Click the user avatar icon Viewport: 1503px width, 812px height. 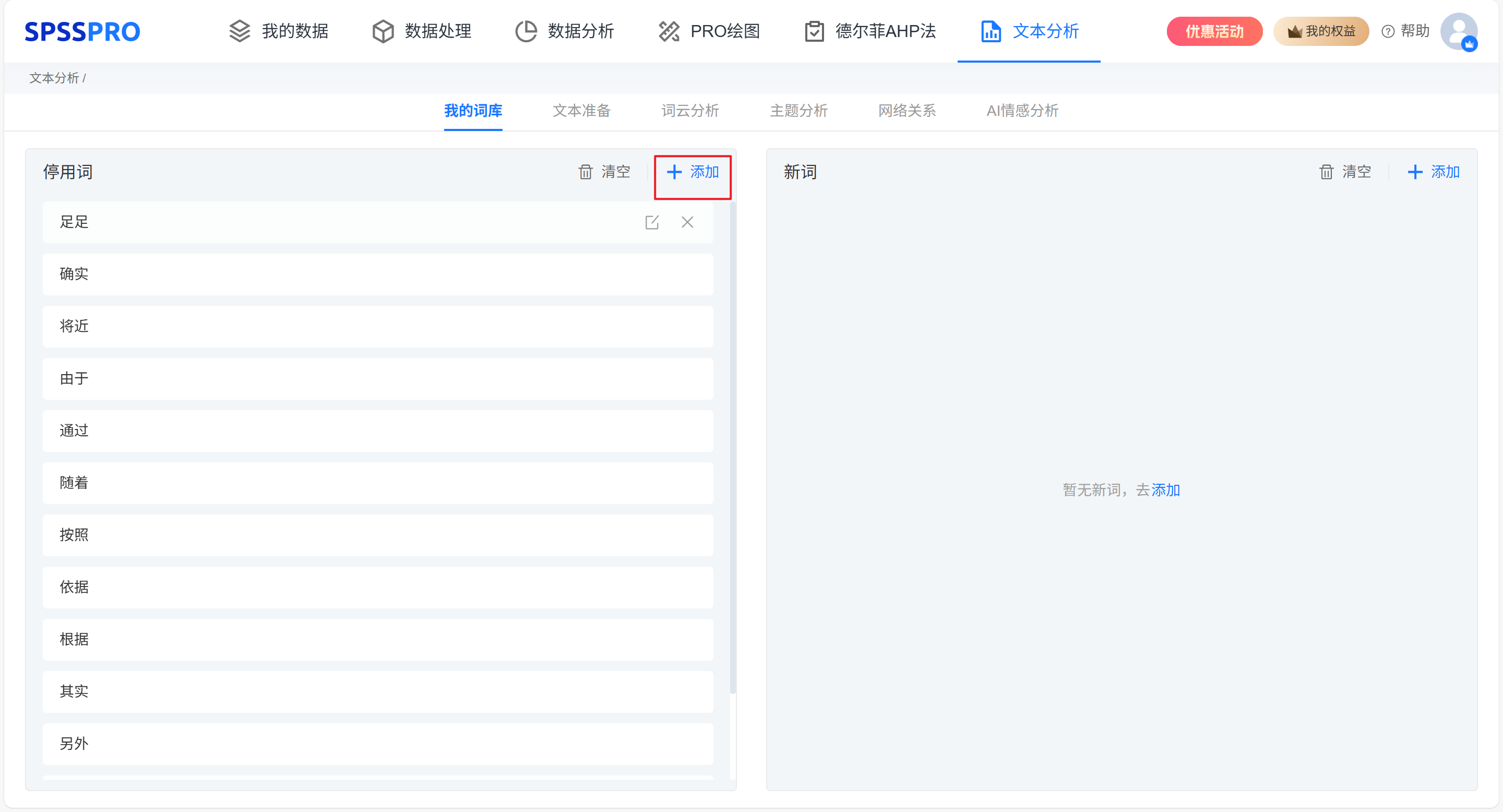(x=1458, y=31)
